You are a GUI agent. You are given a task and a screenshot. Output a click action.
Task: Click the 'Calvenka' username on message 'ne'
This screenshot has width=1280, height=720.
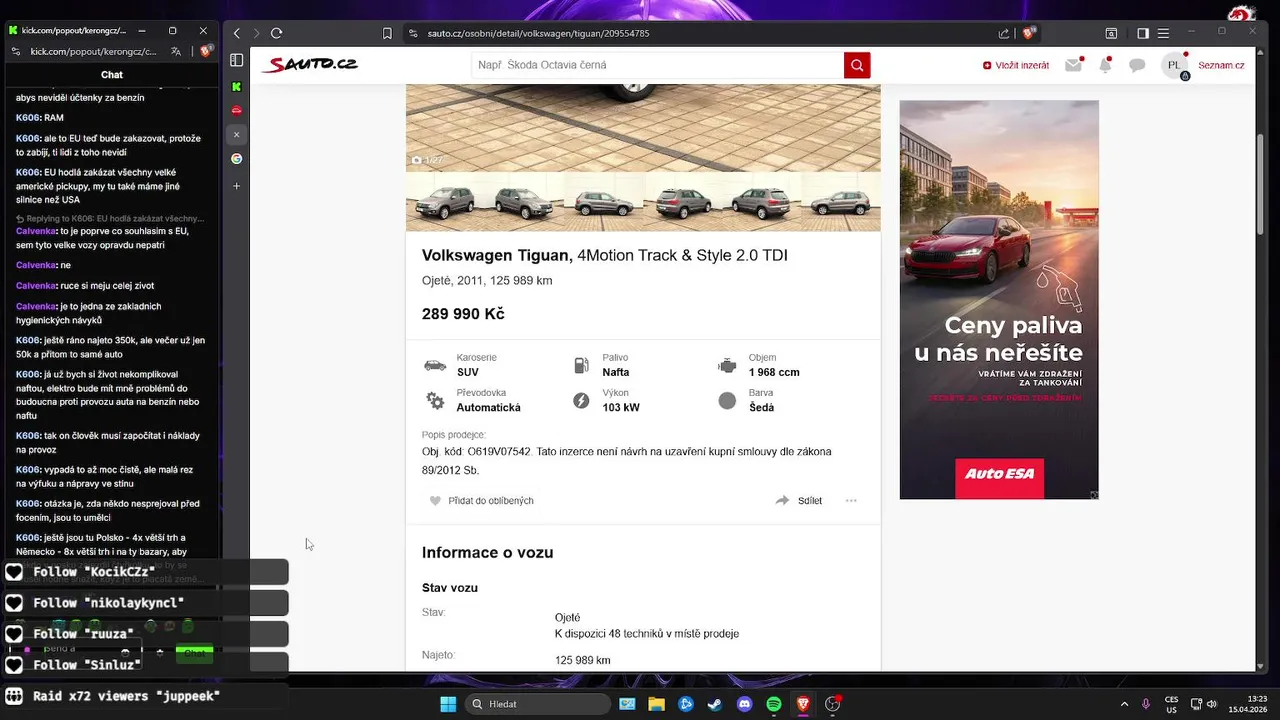[x=36, y=265]
